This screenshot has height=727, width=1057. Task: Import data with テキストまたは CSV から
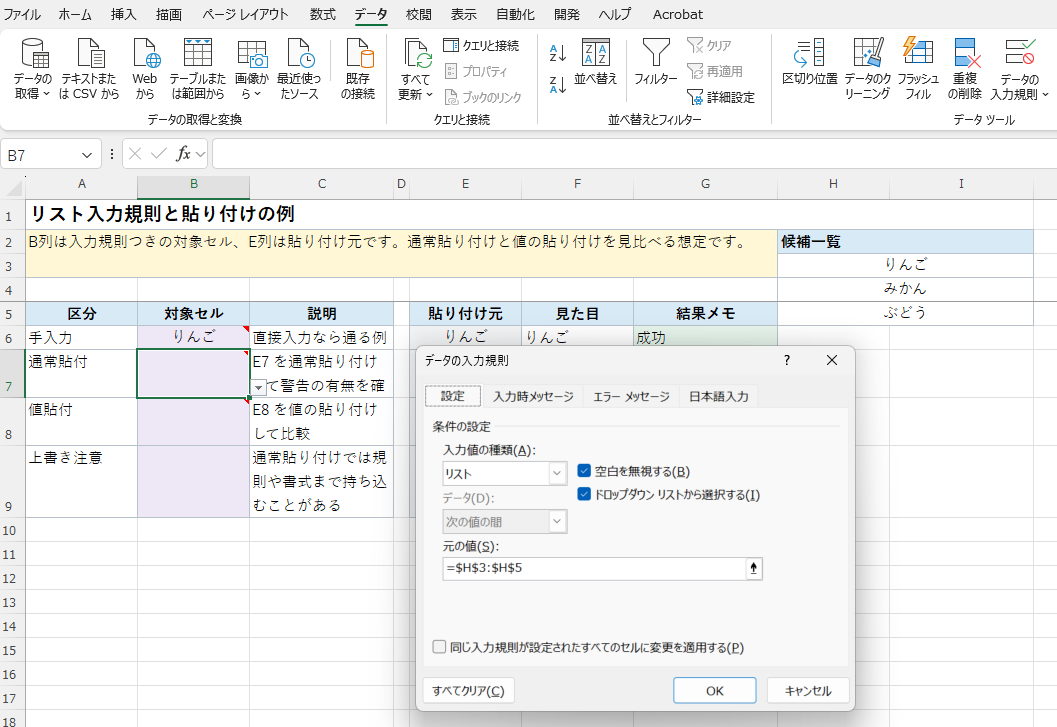[x=89, y=67]
